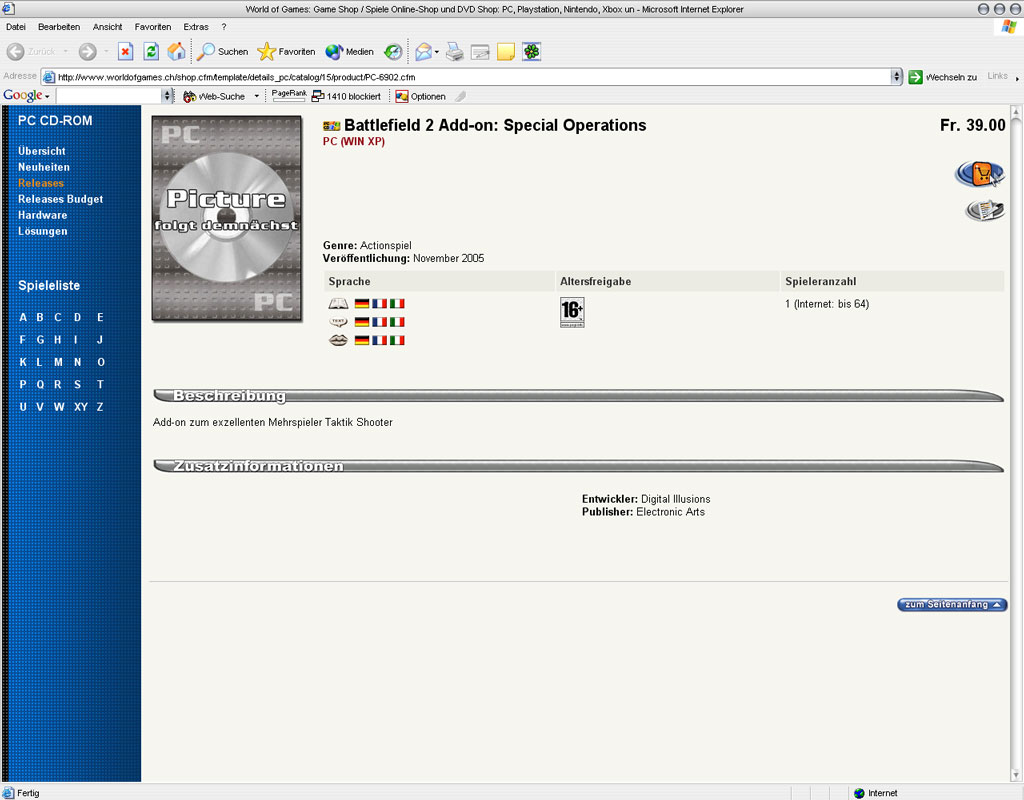
Task: Click the speech lips language icon
Action: click(338, 340)
